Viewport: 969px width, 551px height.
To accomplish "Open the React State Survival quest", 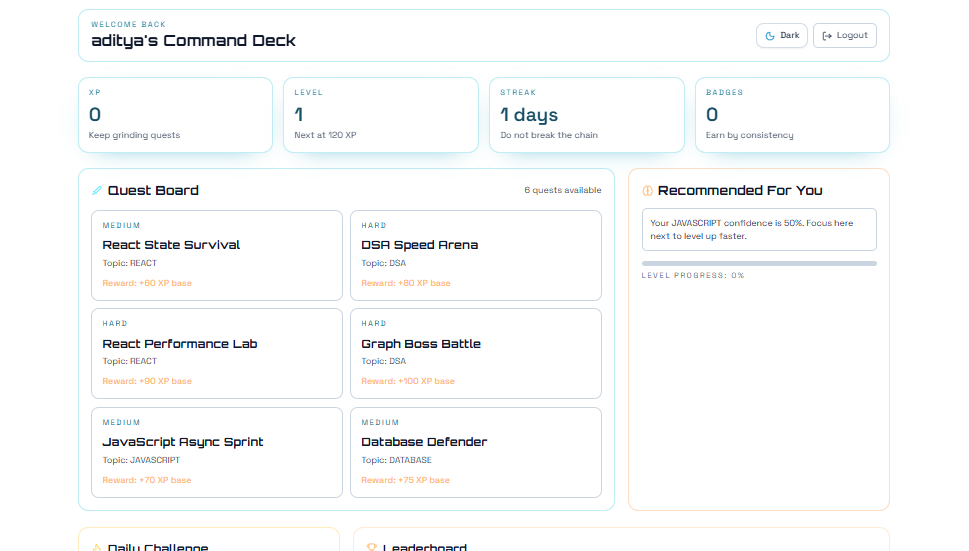I will pyautogui.click(x=217, y=255).
